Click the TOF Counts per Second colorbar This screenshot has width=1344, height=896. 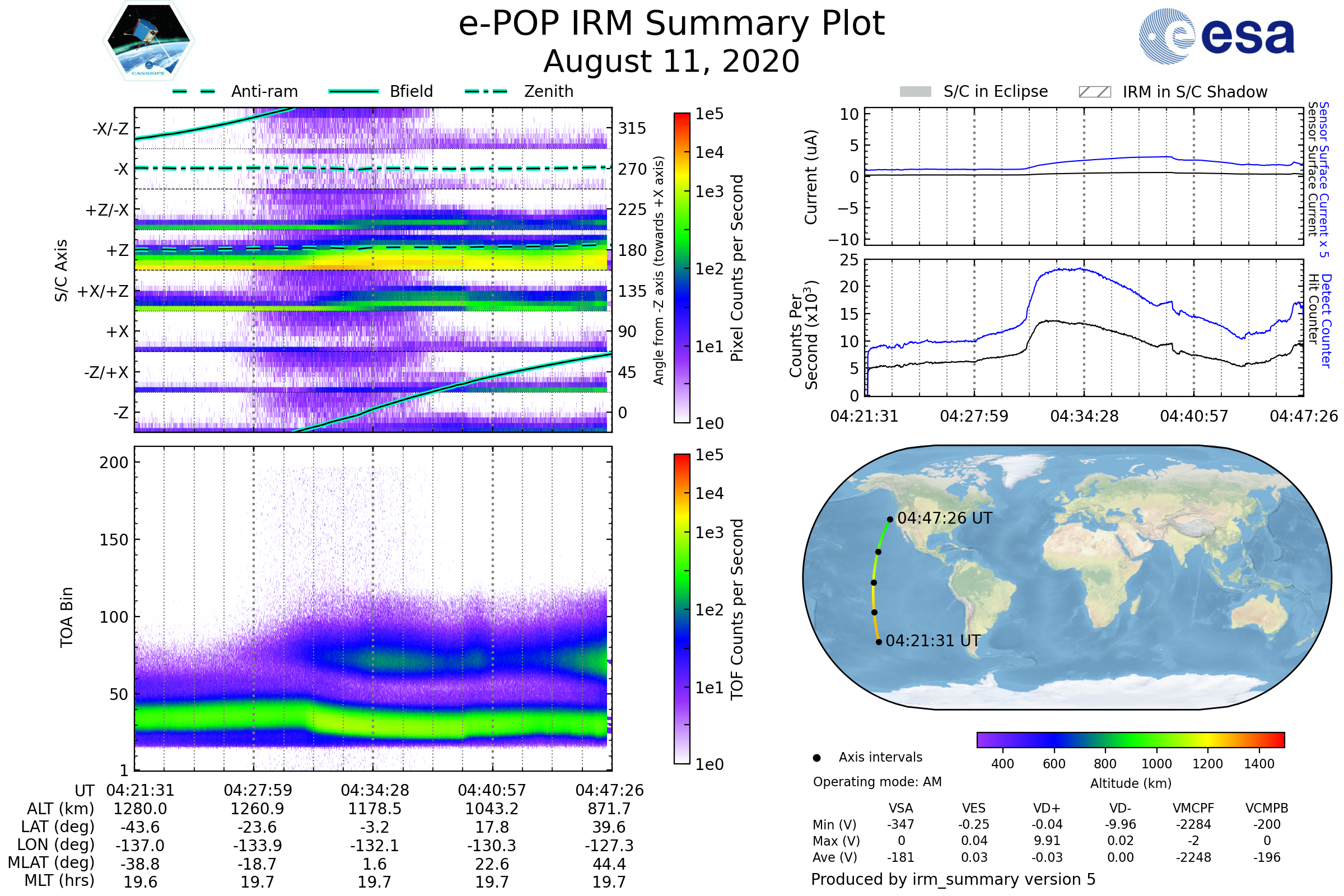tap(682, 609)
